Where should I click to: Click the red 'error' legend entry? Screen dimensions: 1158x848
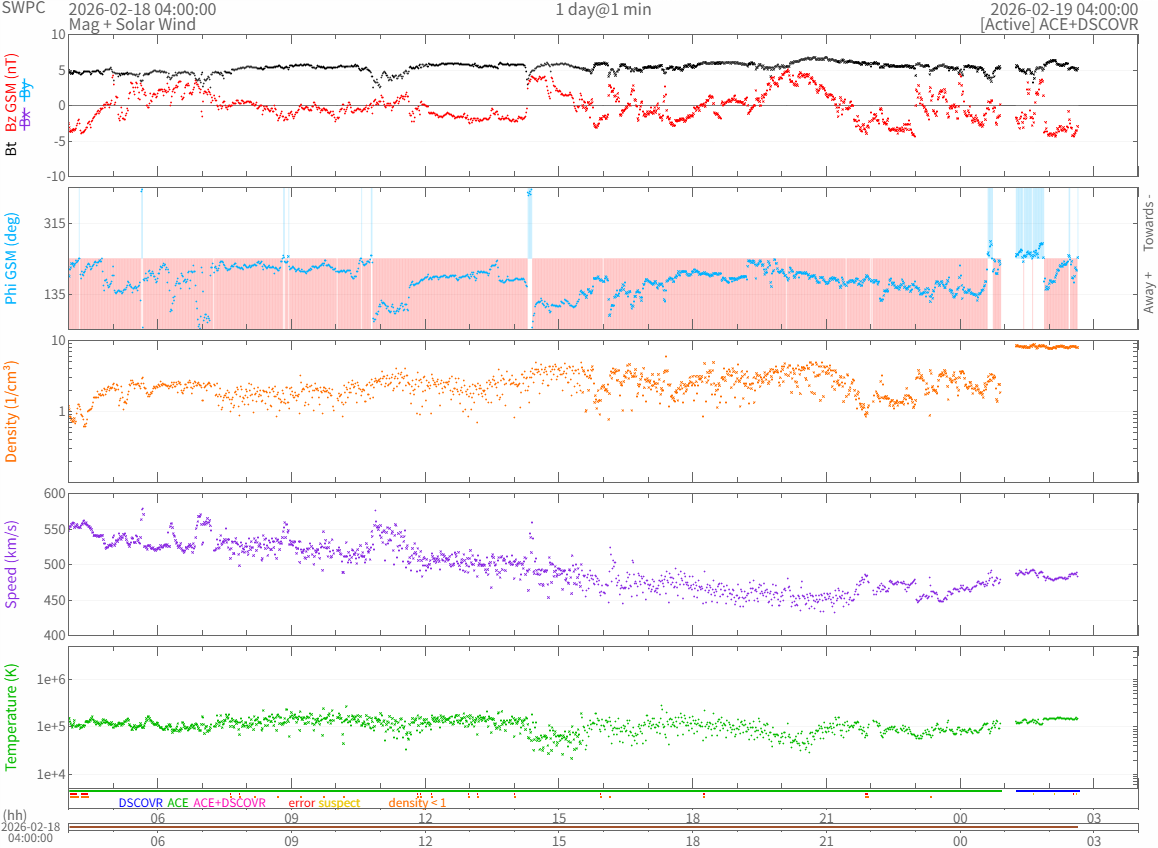pos(301,803)
